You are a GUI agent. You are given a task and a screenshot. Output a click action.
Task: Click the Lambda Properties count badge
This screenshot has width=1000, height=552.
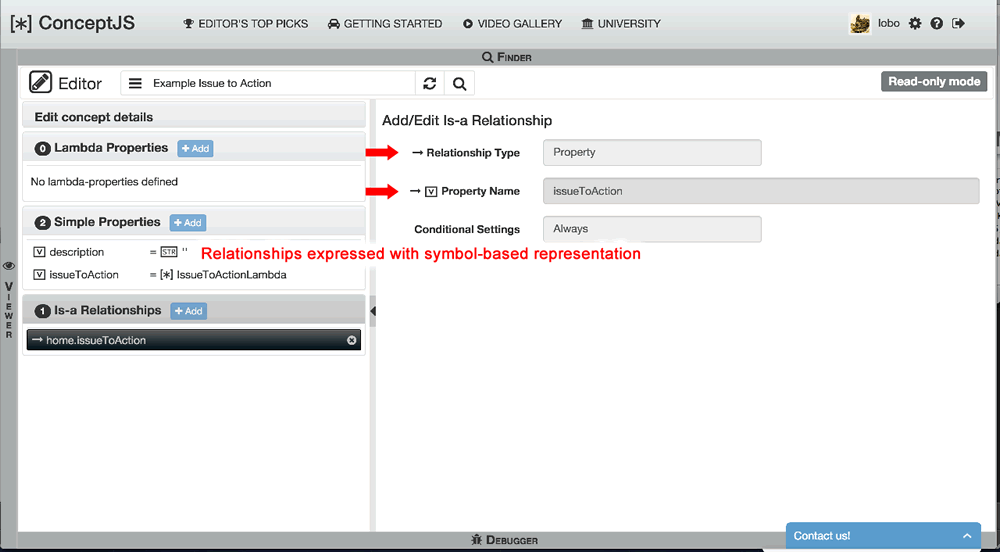click(x=43, y=149)
